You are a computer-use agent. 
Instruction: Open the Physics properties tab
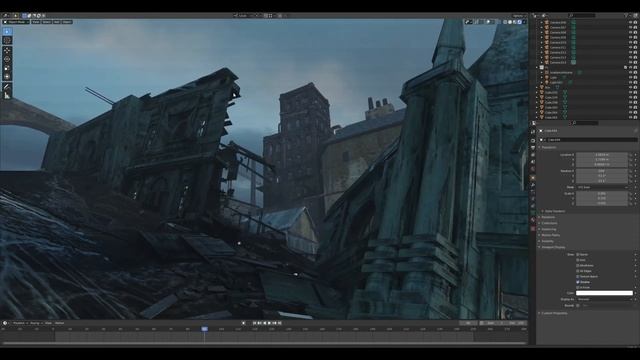coord(533,199)
